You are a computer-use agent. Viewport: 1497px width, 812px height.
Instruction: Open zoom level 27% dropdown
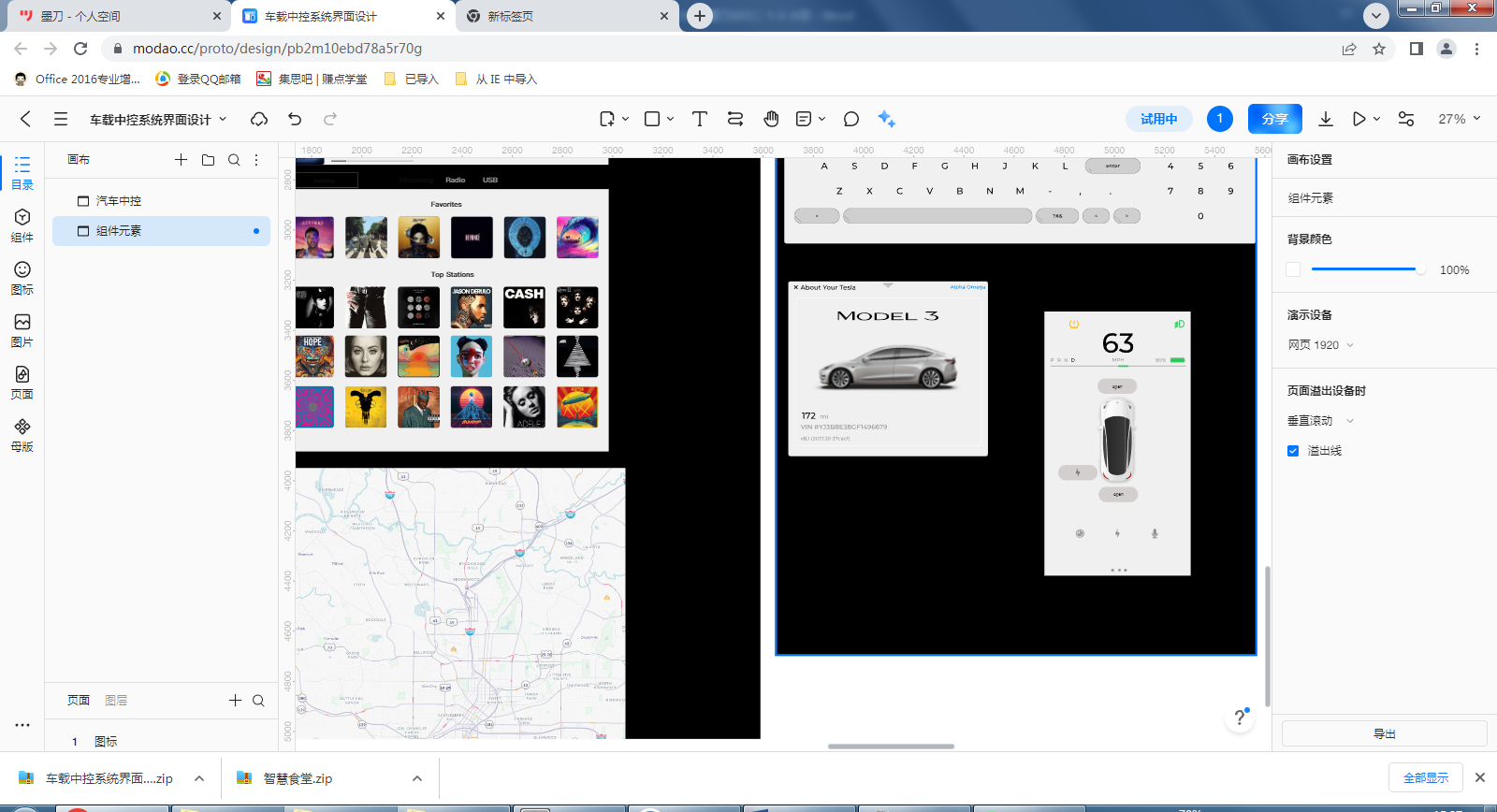point(1460,119)
